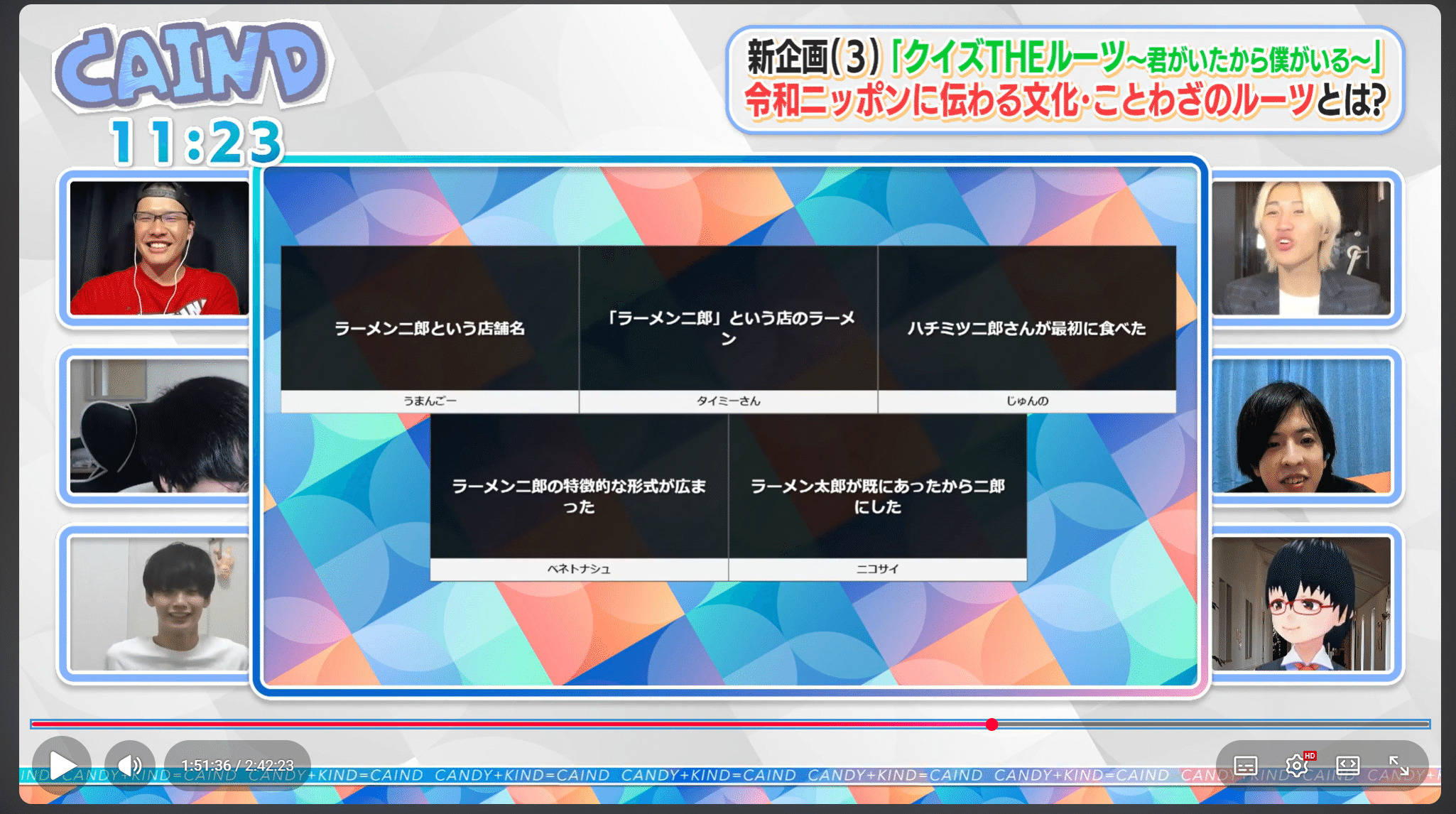
Task: Click the blonde man's webcam thumbnail
Action: pos(1301,248)
